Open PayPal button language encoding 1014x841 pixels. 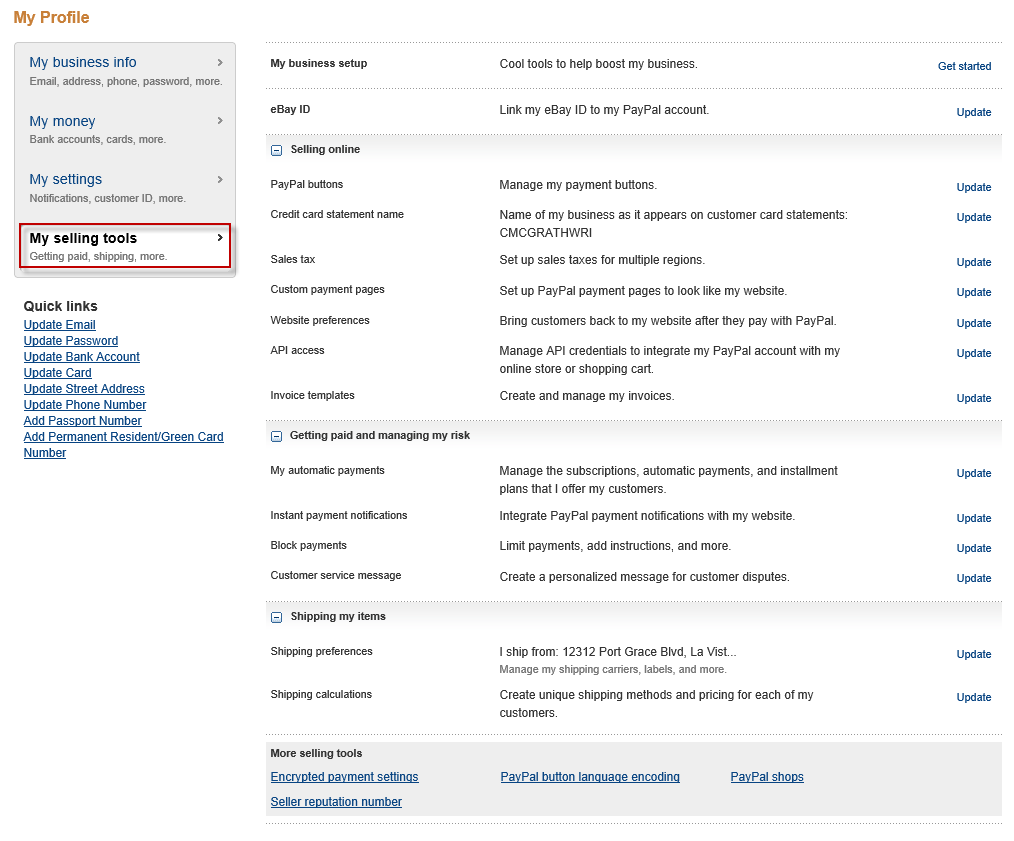(x=590, y=777)
